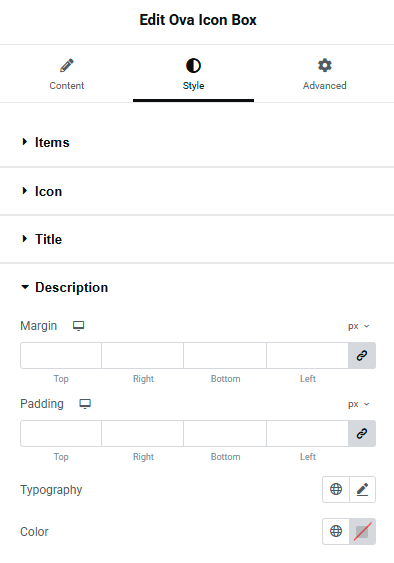The image size is (394, 563).
Task: Click the Margin Top input field
Action: [61, 355]
